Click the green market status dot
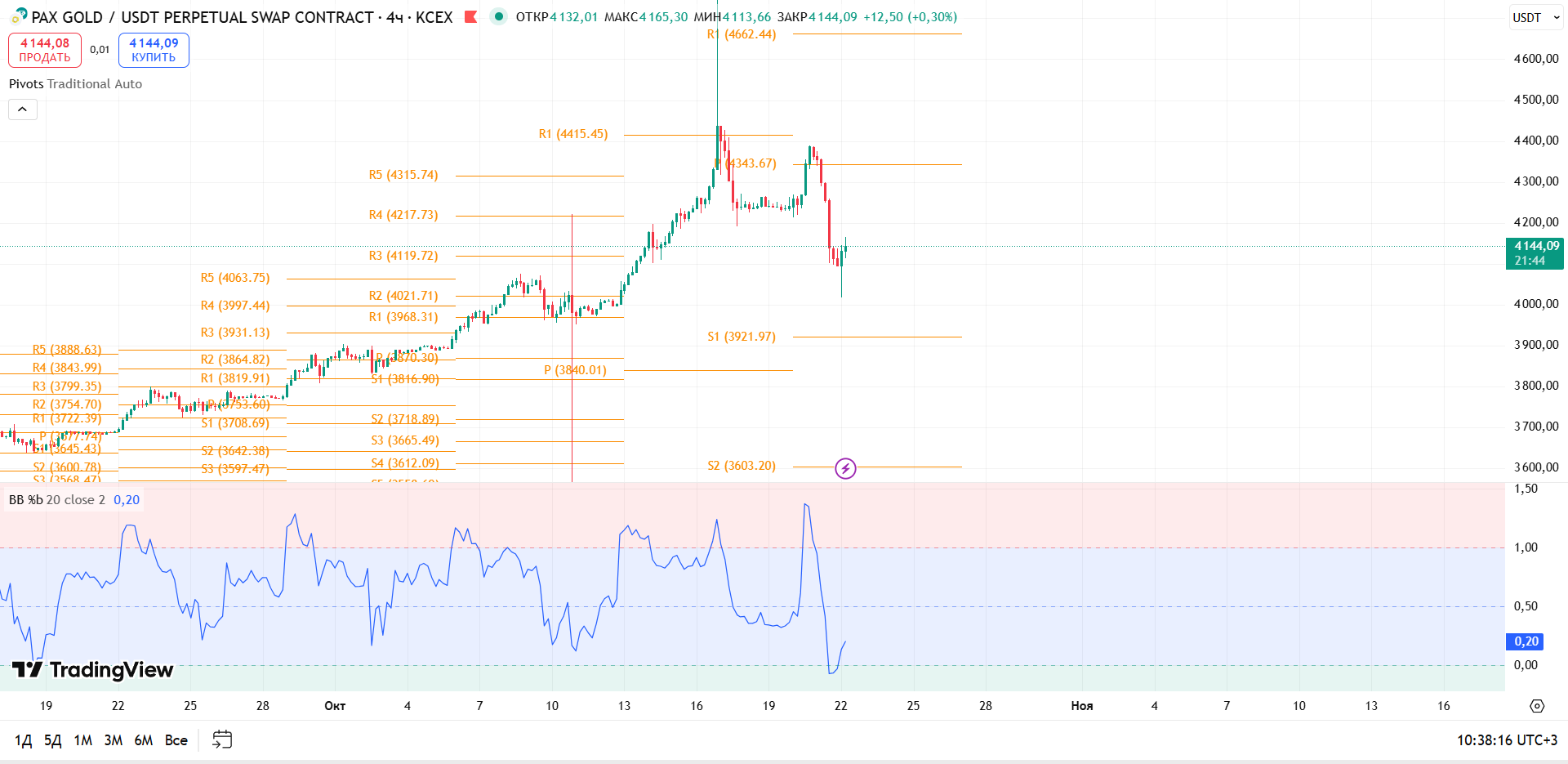 498,16
